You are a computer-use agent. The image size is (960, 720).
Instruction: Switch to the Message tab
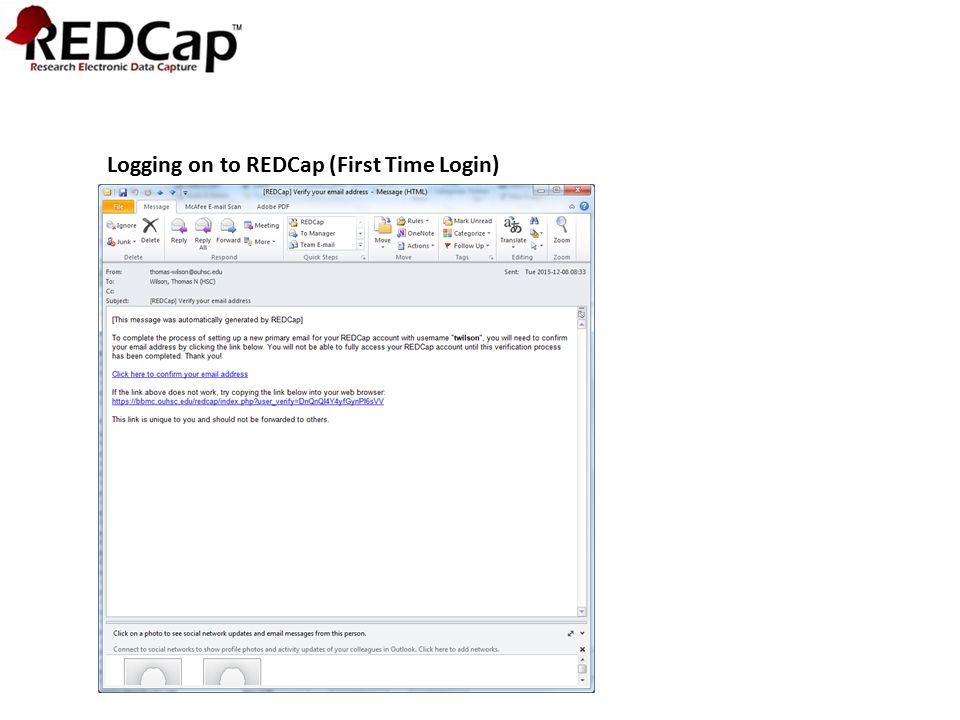click(x=156, y=207)
